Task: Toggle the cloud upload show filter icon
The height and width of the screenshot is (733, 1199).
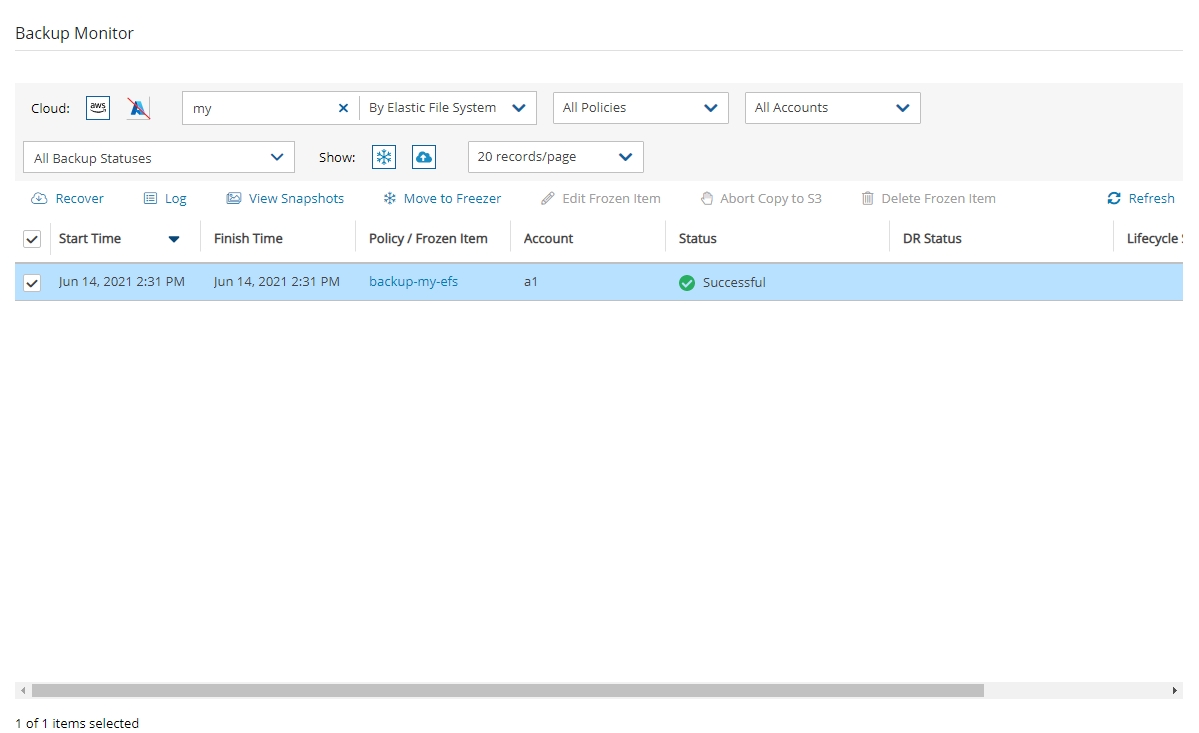Action: click(x=424, y=157)
